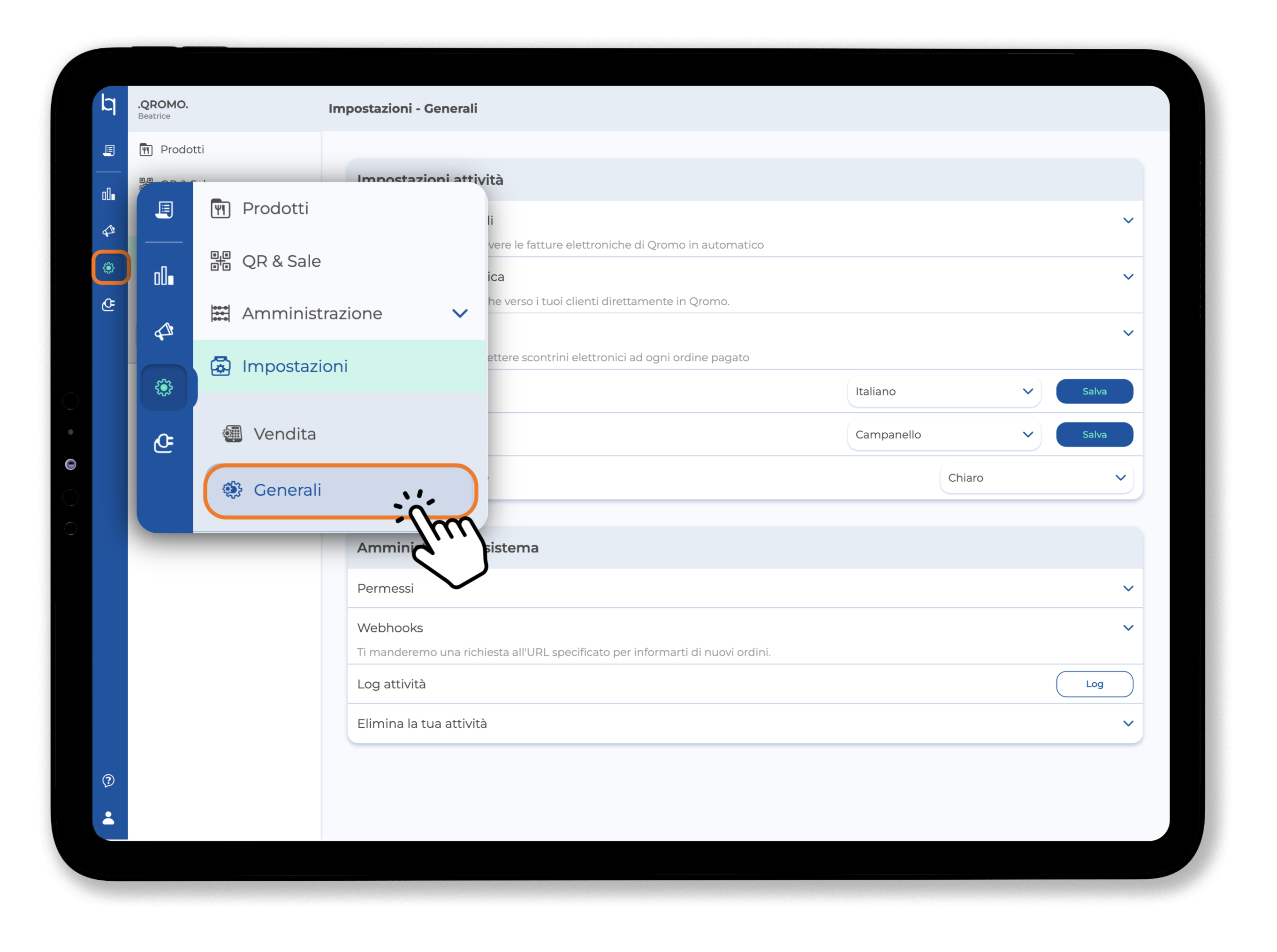Open Amministrazione in the zoomed menu
The image size is (1277, 952).
pos(340,313)
